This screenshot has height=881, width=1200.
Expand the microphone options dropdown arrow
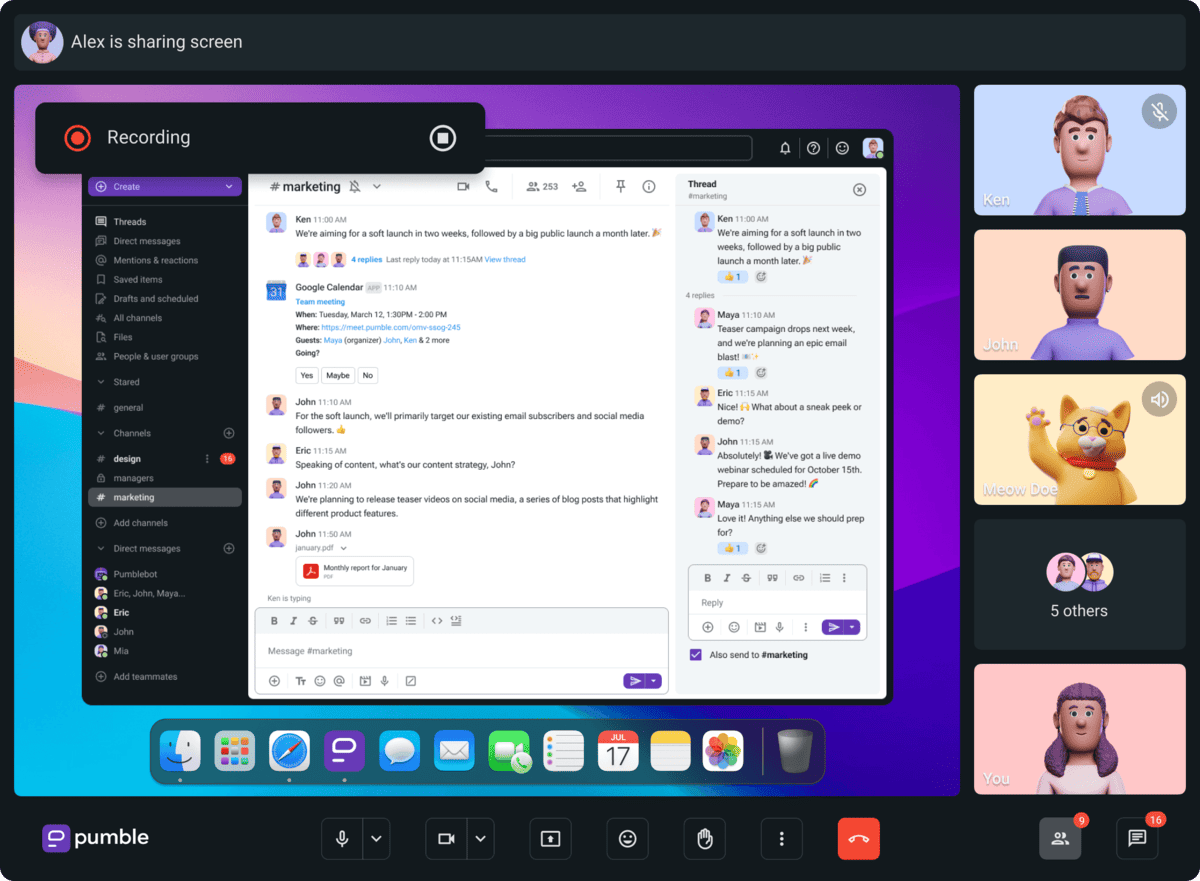(376, 839)
